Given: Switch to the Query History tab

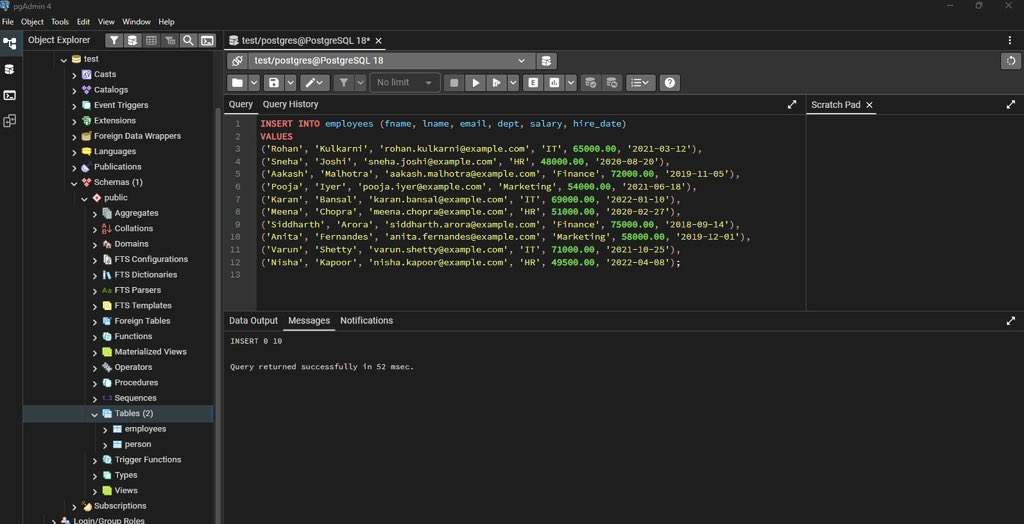Looking at the screenshot, I should [x=291, y=104].
